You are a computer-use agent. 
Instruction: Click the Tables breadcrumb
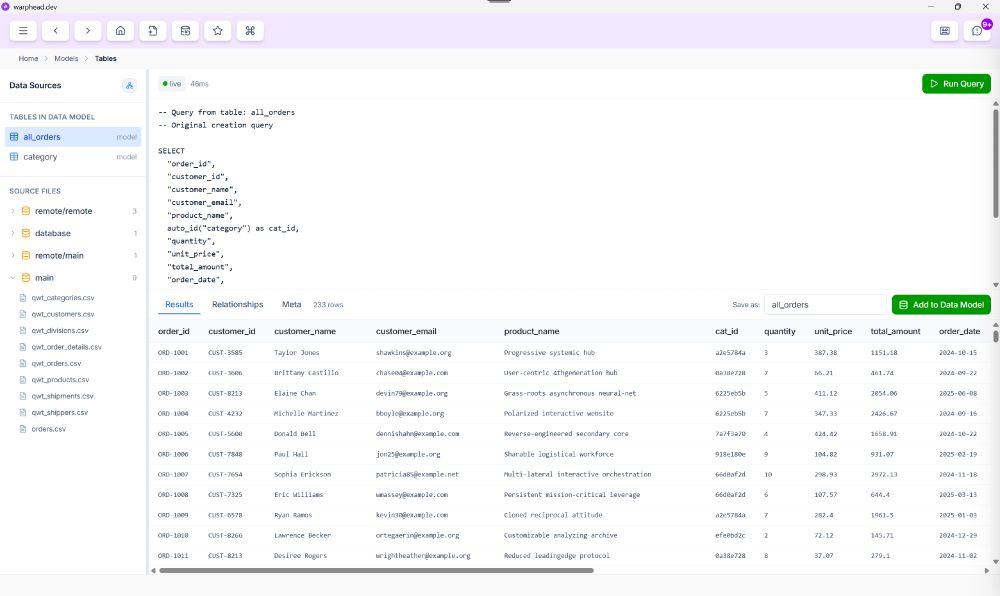click(x=106, y=59)
